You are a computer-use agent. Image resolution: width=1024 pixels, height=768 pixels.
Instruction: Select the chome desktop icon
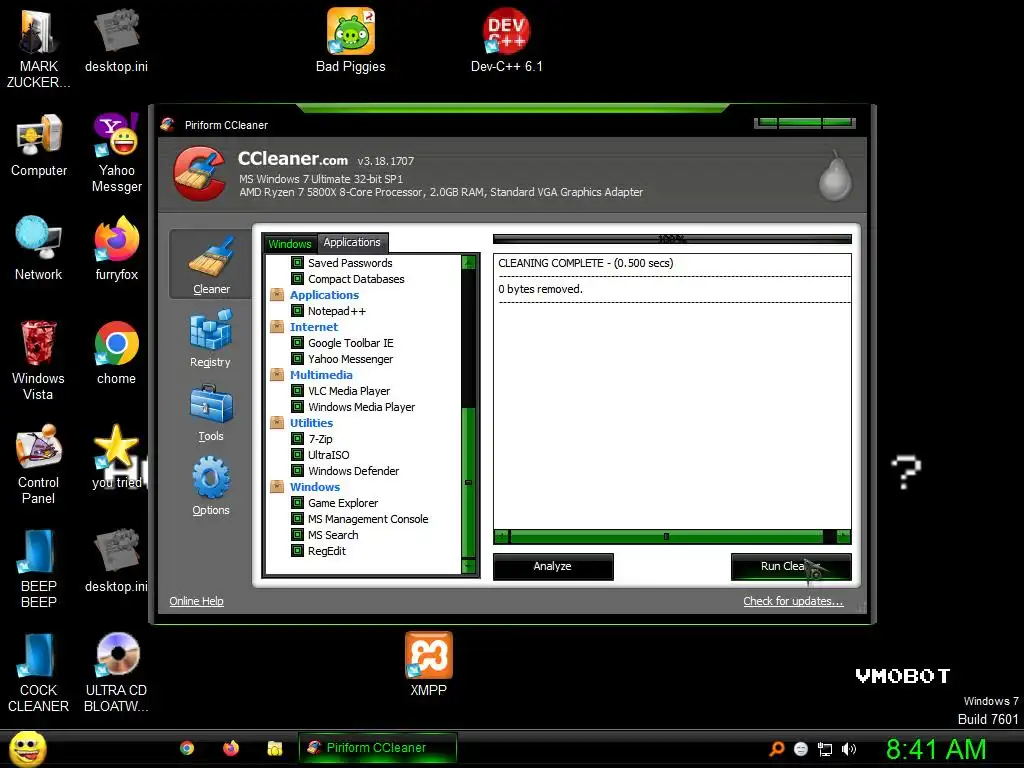pyautogui.click(x=116, y=353)
